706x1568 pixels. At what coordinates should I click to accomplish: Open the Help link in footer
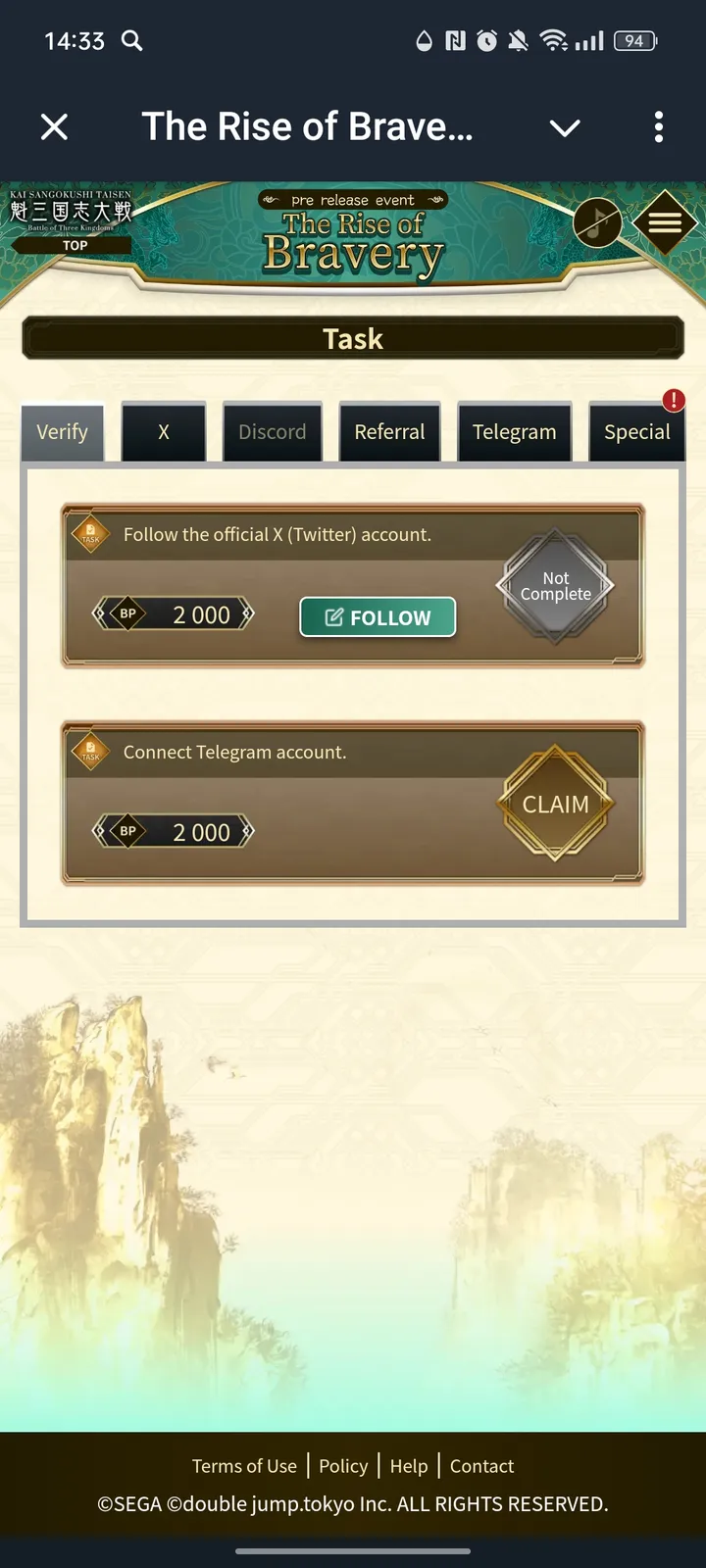409,1466
